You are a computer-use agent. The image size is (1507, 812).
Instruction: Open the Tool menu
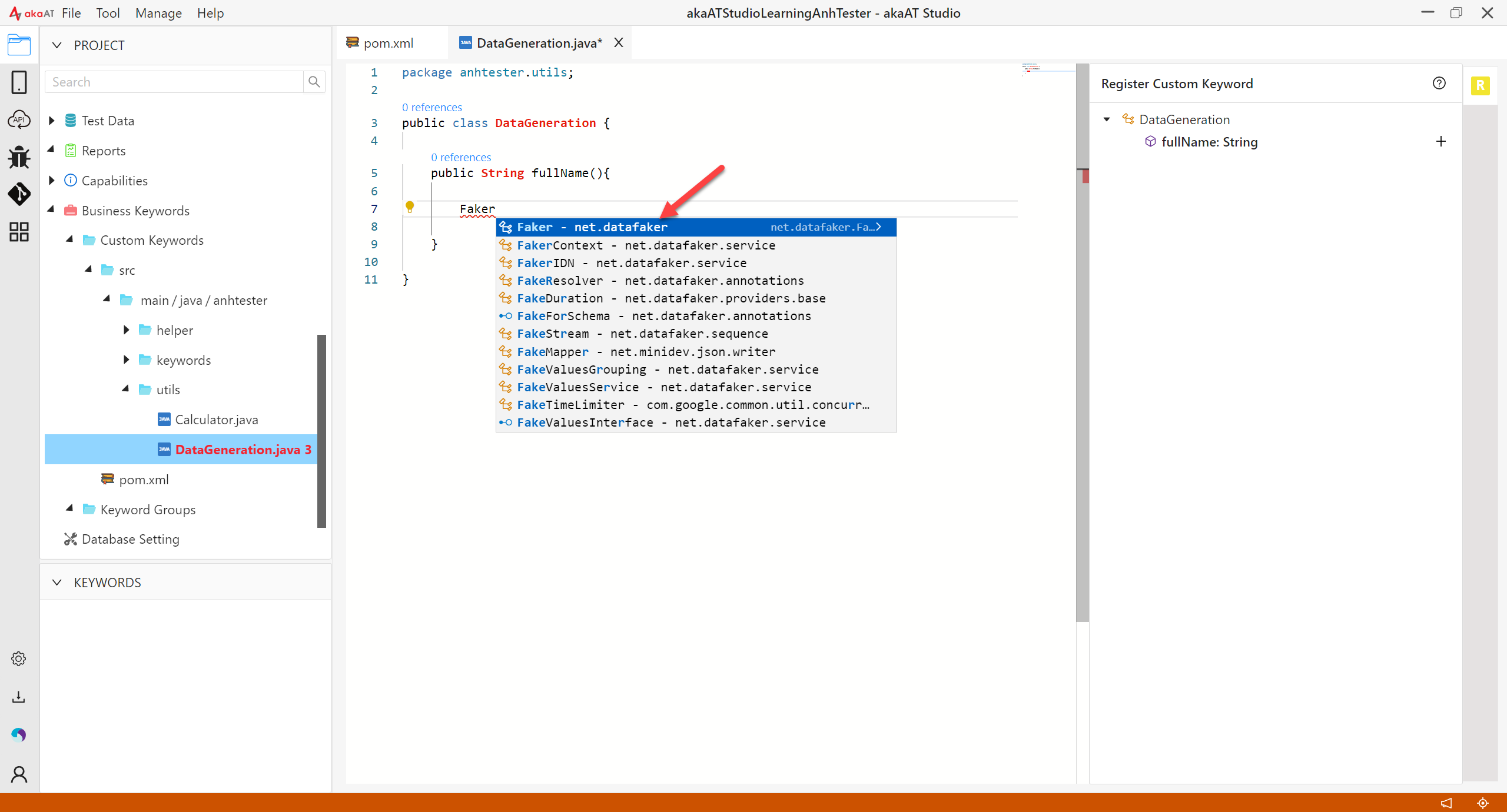click(108, 13)
